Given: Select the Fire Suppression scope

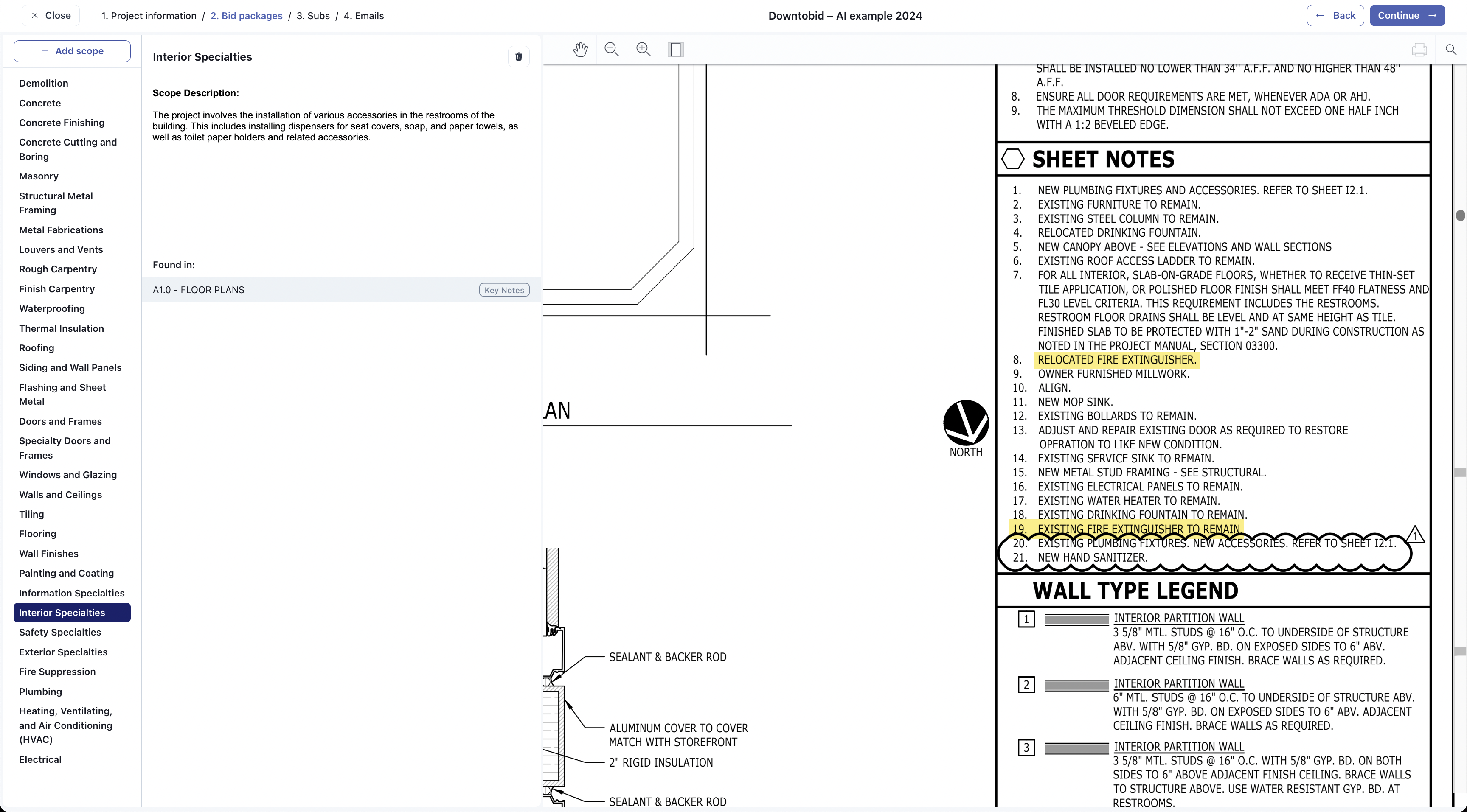Looking at the screenshot, I should click(x=57, y=672).
